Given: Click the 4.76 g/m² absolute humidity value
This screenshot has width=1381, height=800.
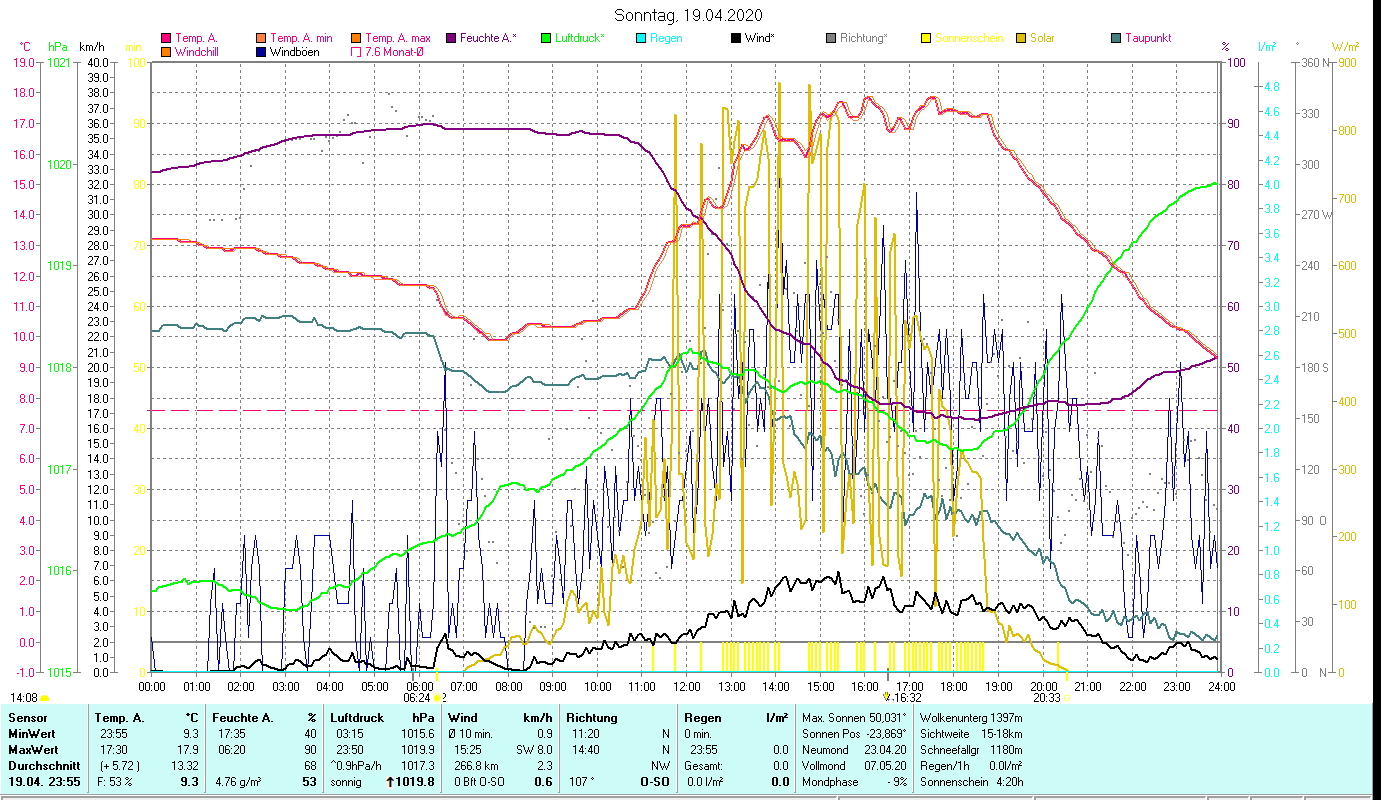Looking at the screenshot, I should (x=238, y=782).
